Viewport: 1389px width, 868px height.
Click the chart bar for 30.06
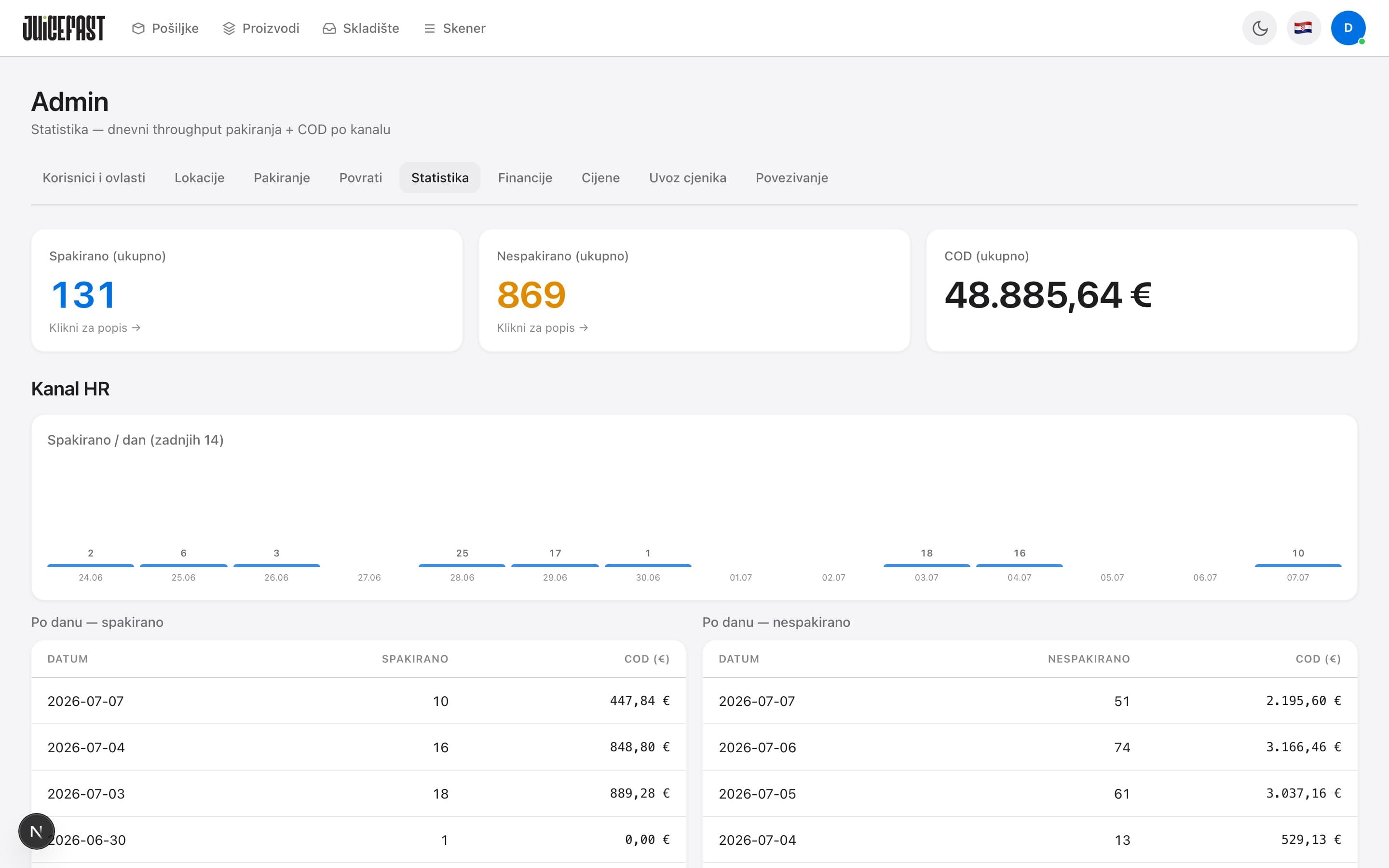(x=648, y=566)
